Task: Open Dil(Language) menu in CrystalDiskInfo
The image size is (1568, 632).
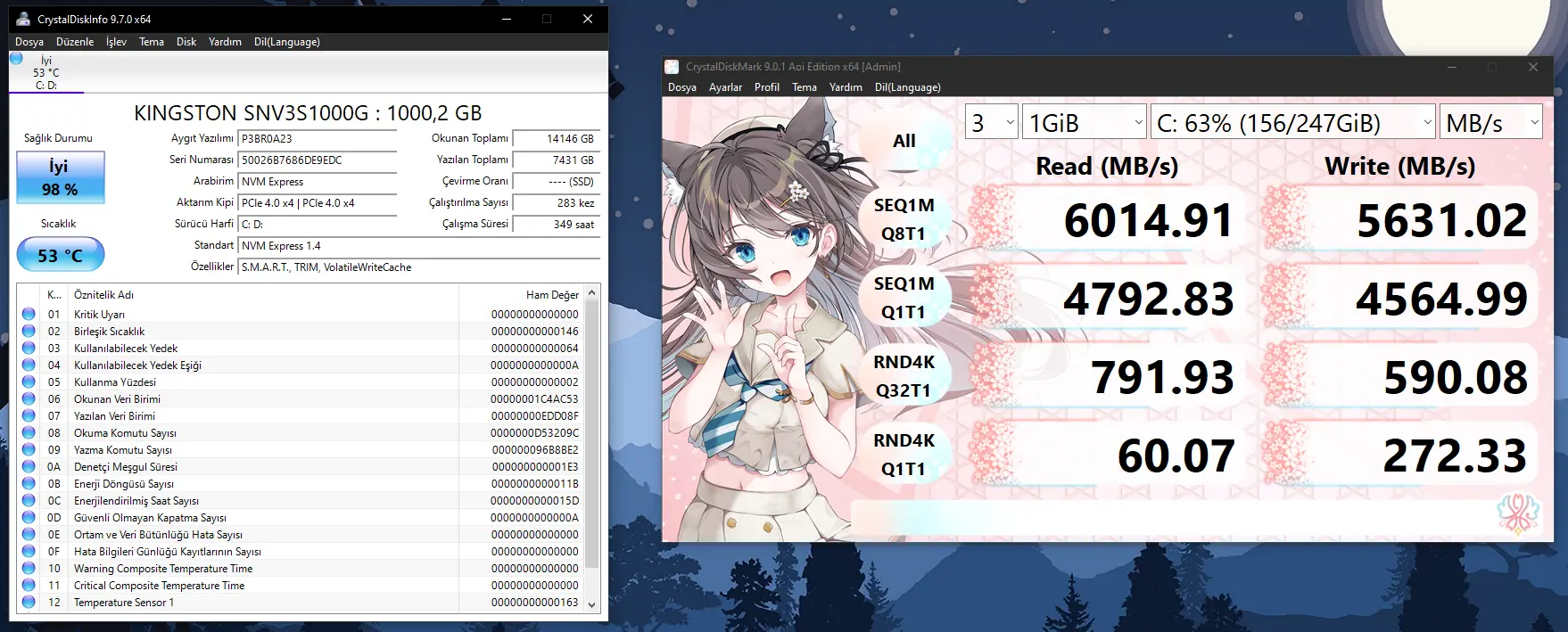Action: [286, 42]
